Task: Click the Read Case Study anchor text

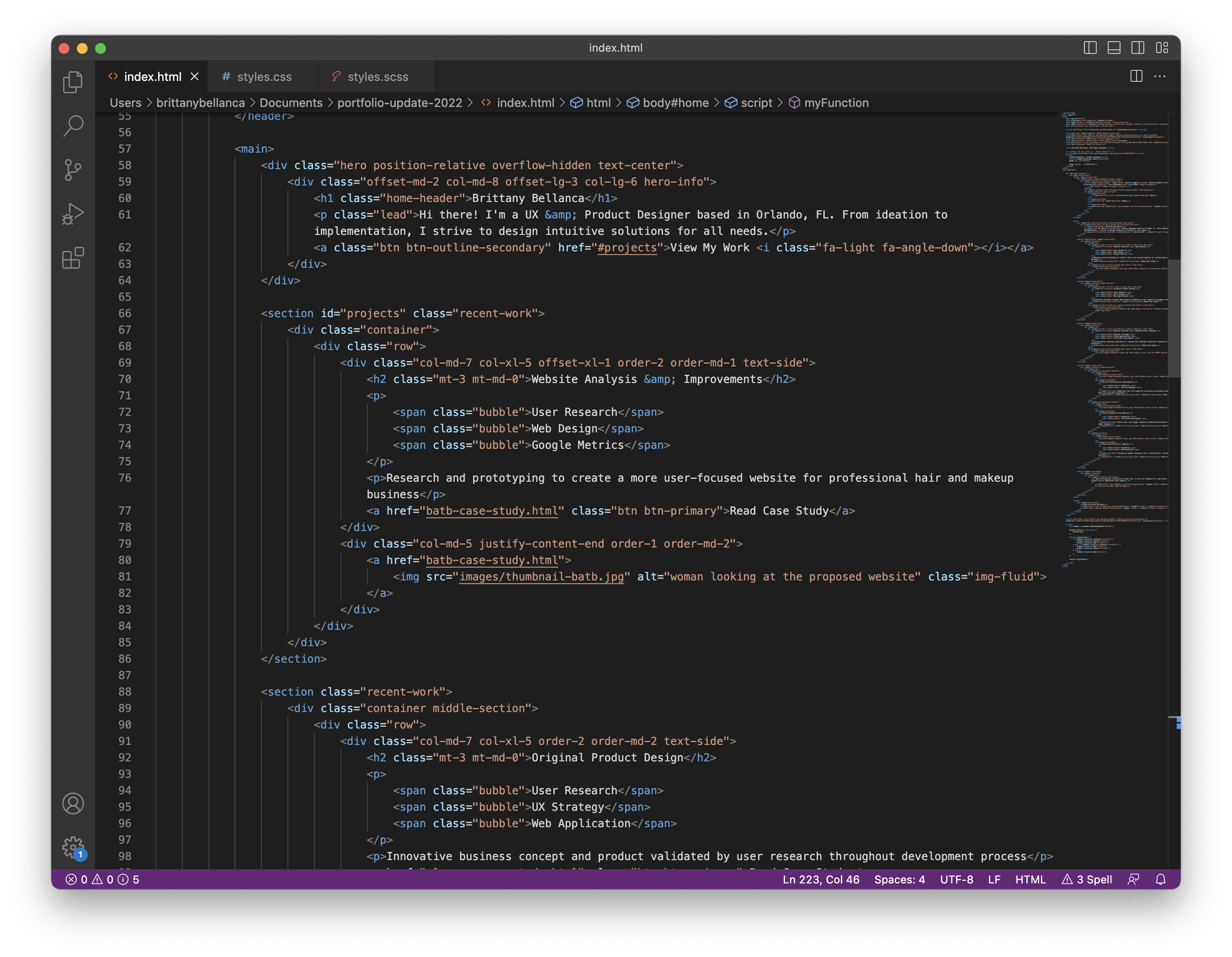Action: pos(779,510)
